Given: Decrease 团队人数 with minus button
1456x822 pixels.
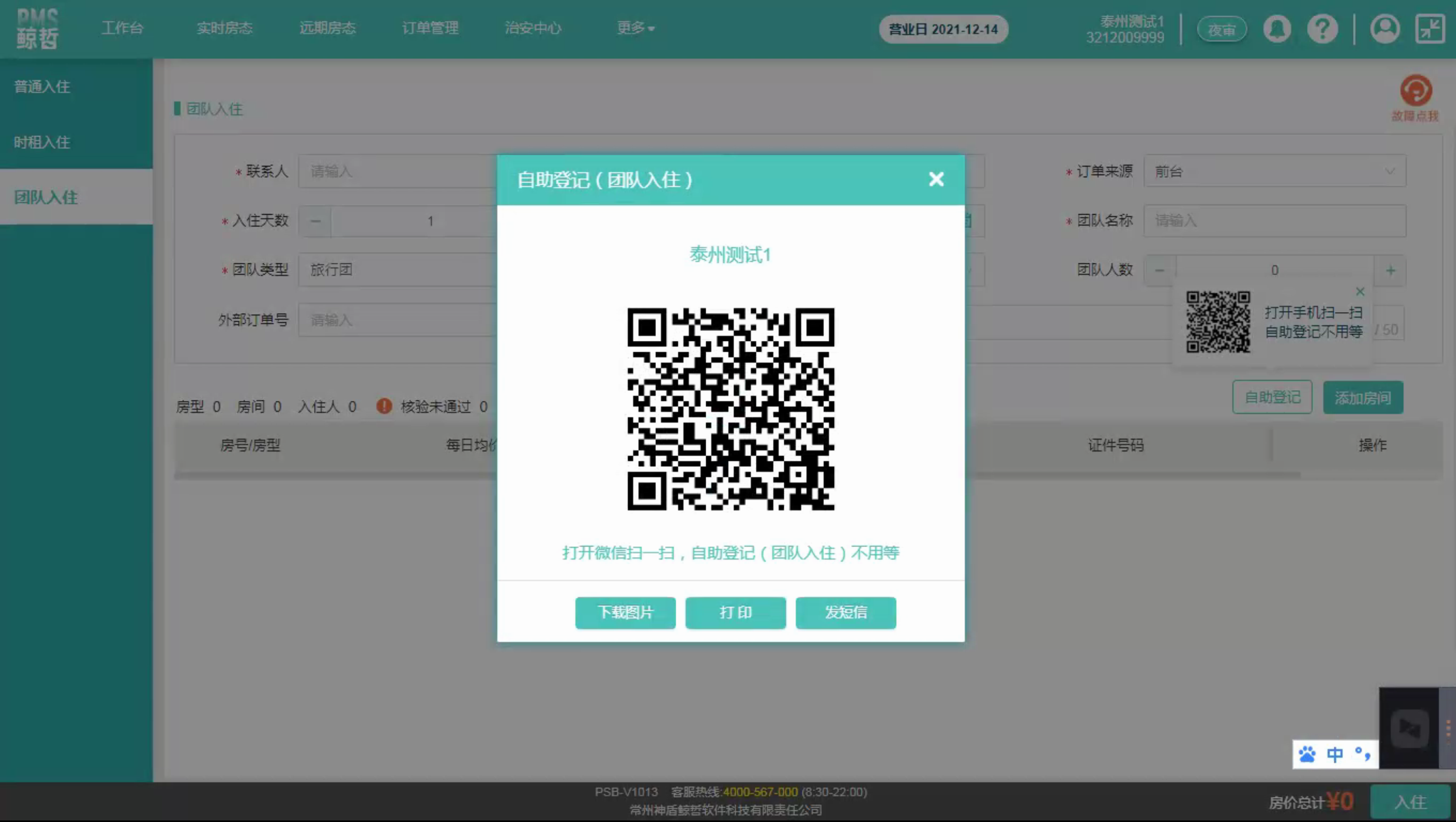Looking at the screenshot, I should (x=1159, y=270).
